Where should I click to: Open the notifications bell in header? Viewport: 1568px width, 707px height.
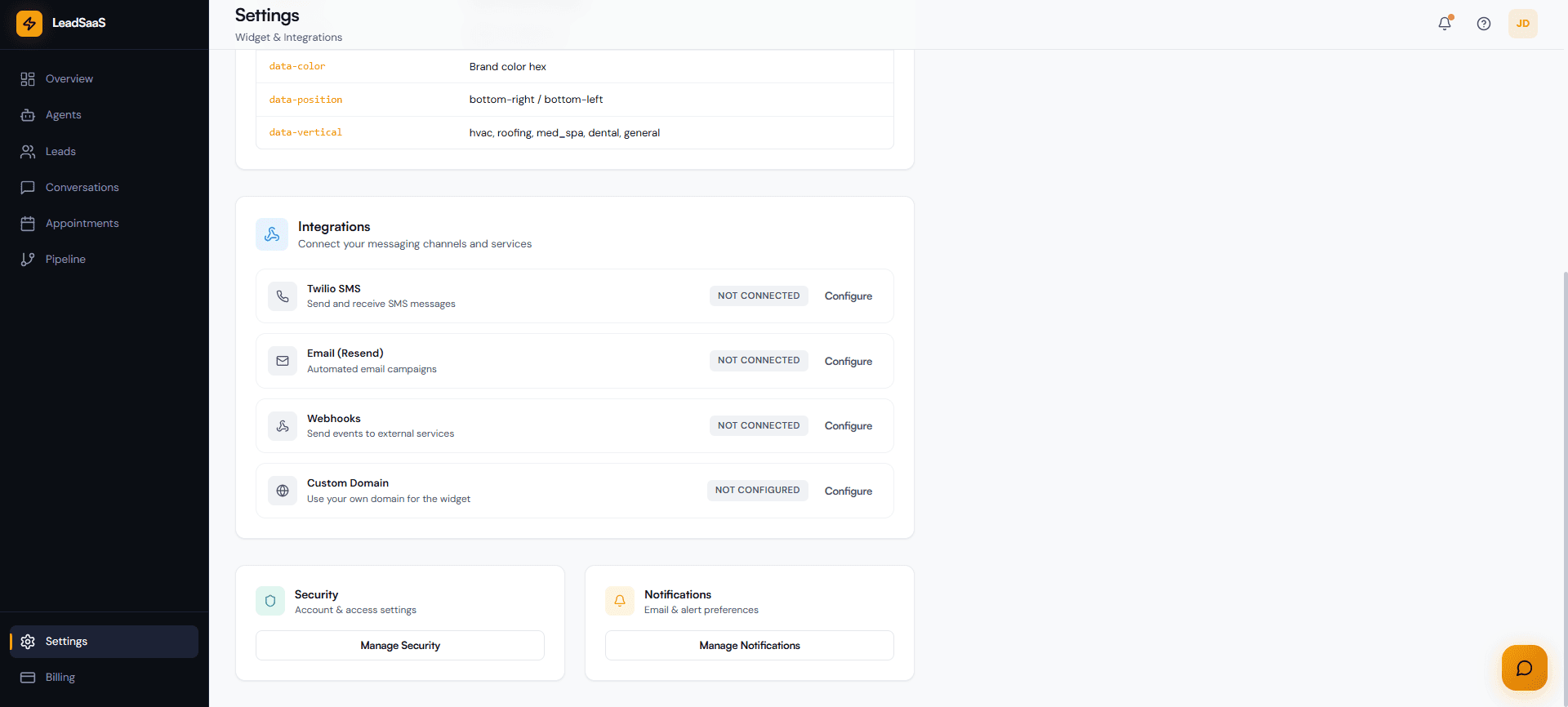point(1445,24)
